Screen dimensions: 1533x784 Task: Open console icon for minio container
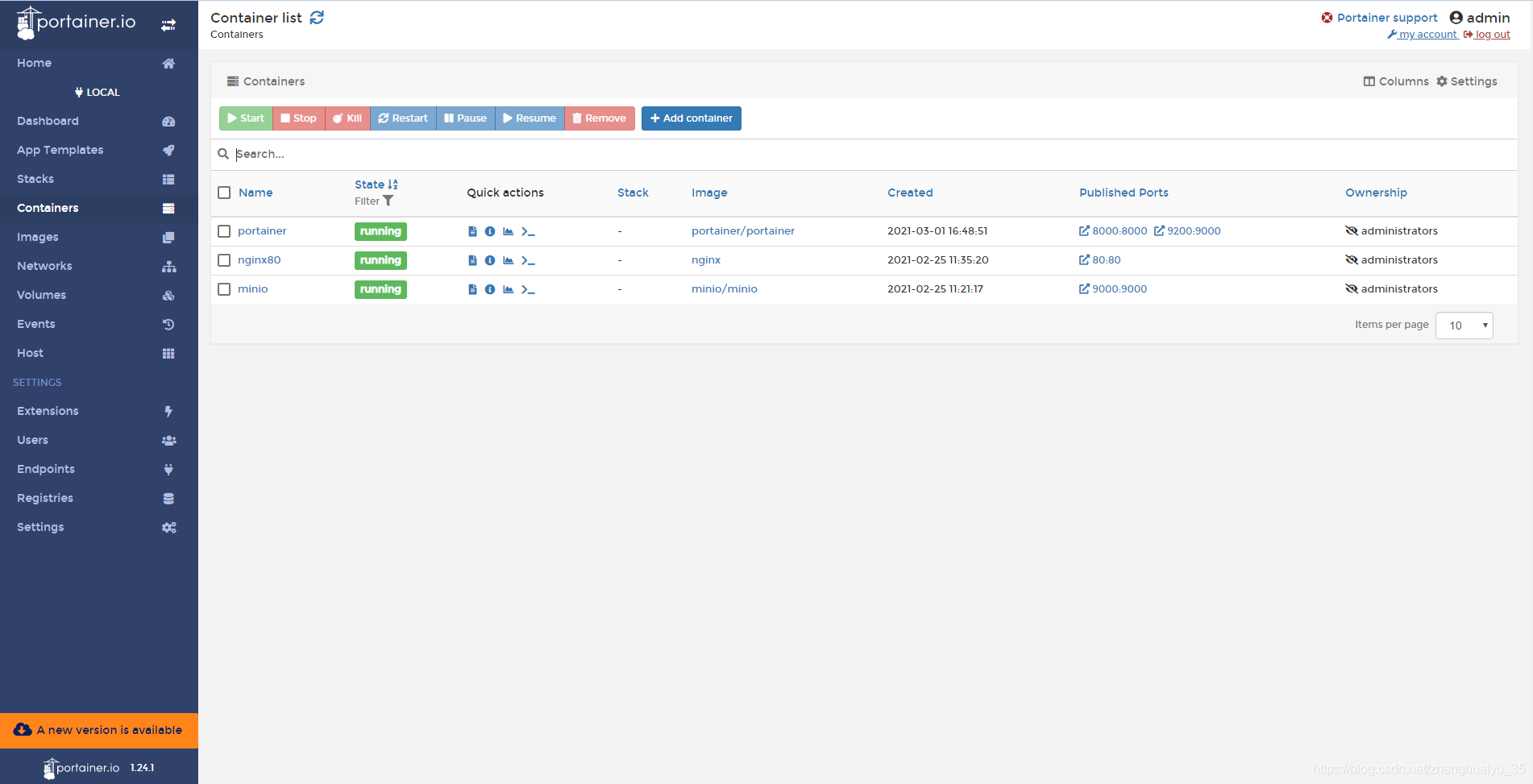528,289
